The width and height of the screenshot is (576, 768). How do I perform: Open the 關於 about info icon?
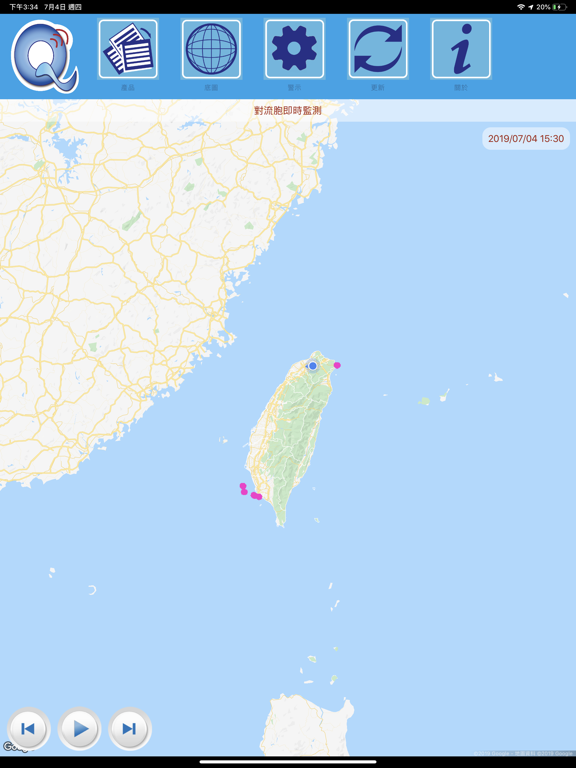tap(461, 49)
